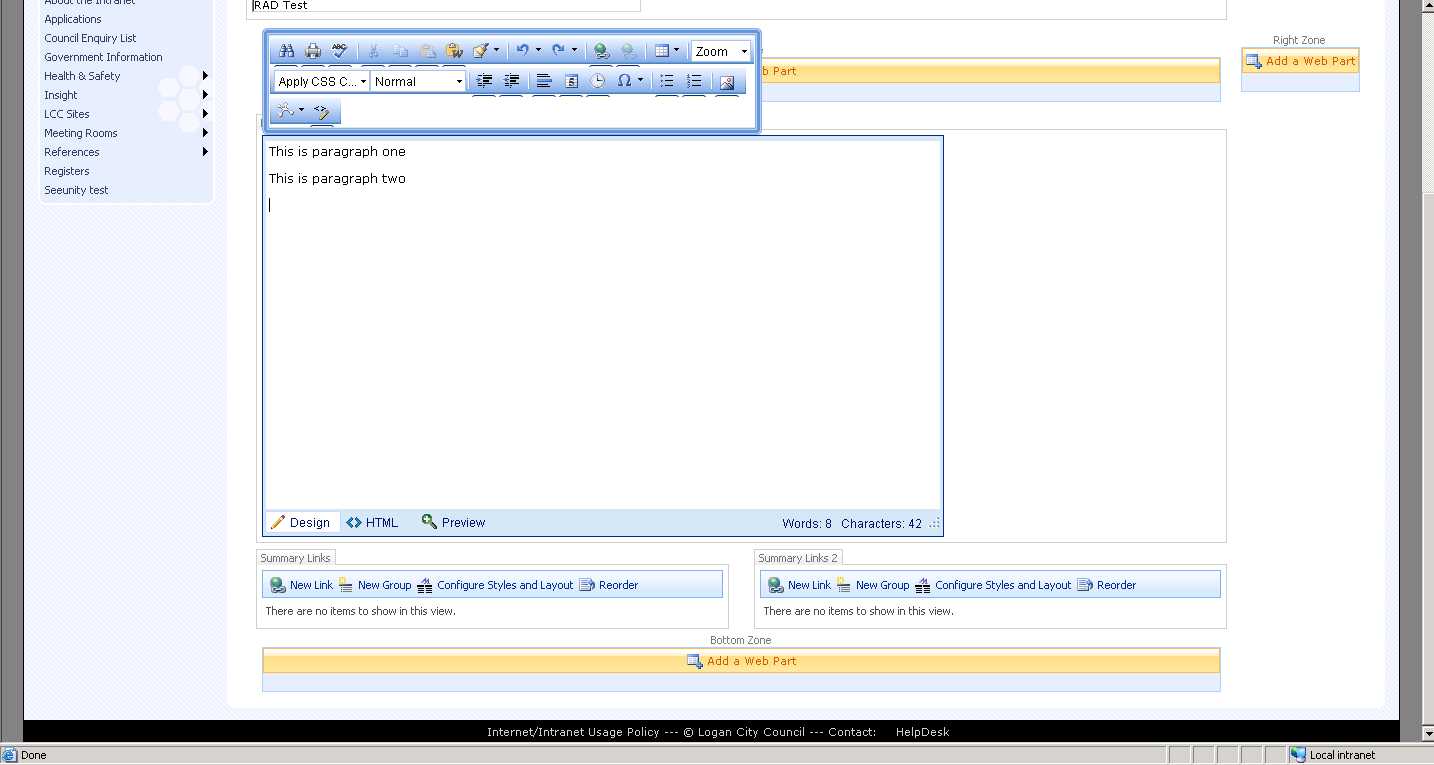Expand the Format Stripper dropdown arrow
This screenshot has width=1434, height=765.
point(497,51)
